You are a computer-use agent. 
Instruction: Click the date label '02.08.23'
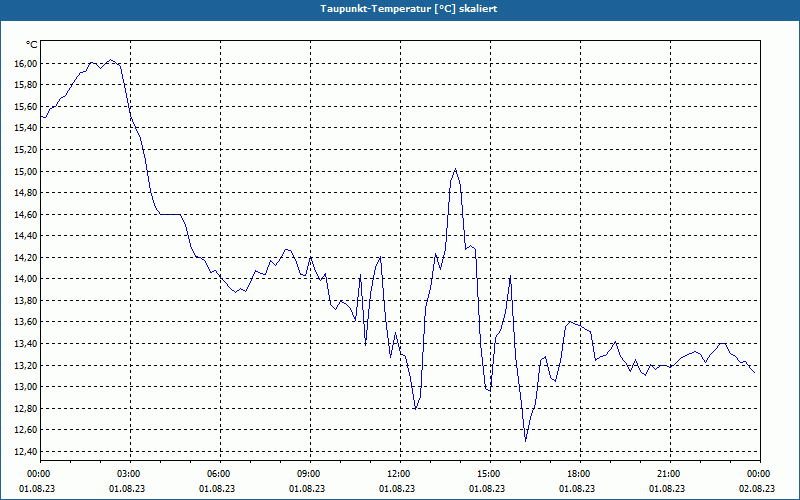click(x=757, y=489)
